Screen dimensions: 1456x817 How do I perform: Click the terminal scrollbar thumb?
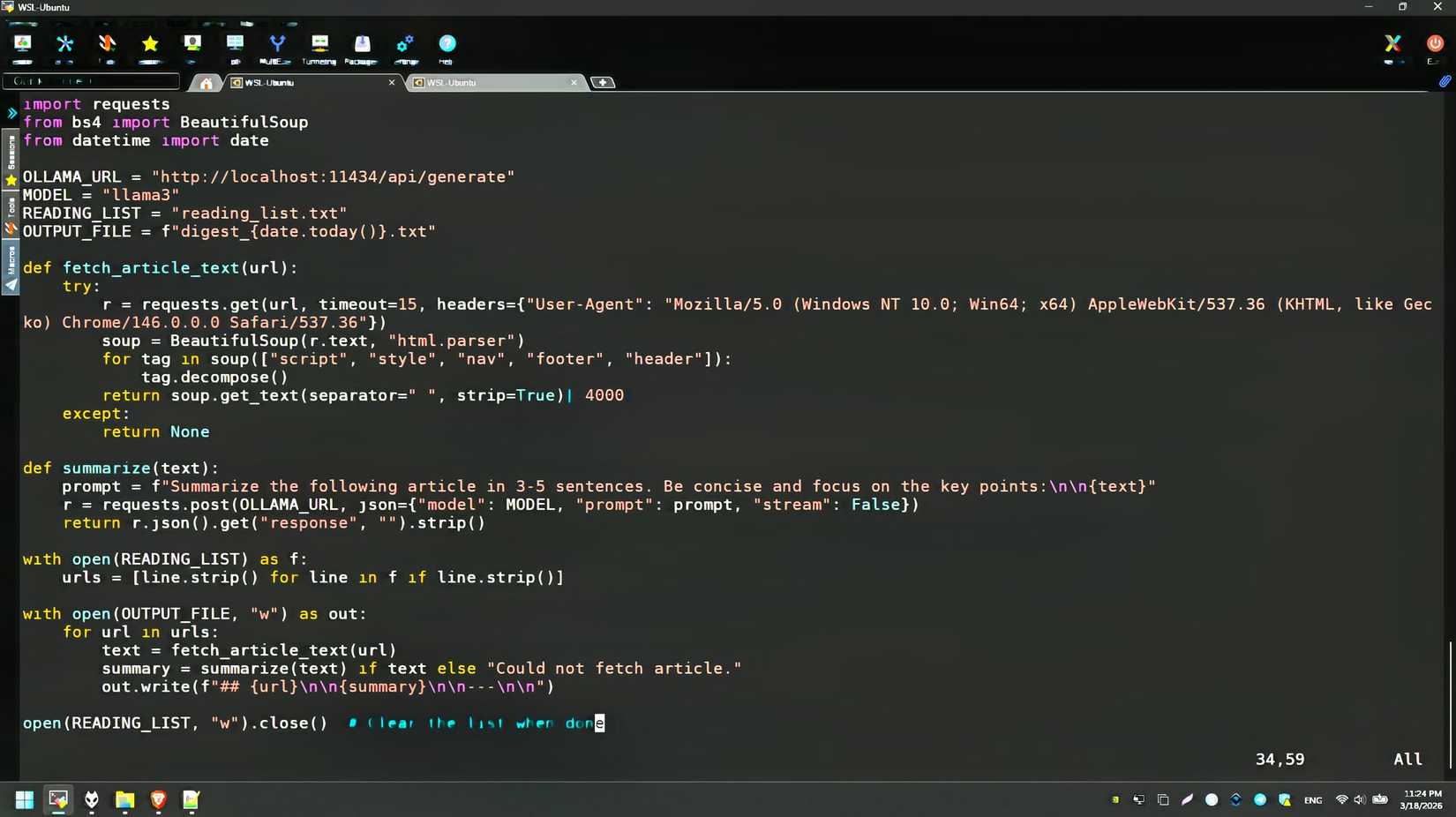click(x=1450, y=705)
